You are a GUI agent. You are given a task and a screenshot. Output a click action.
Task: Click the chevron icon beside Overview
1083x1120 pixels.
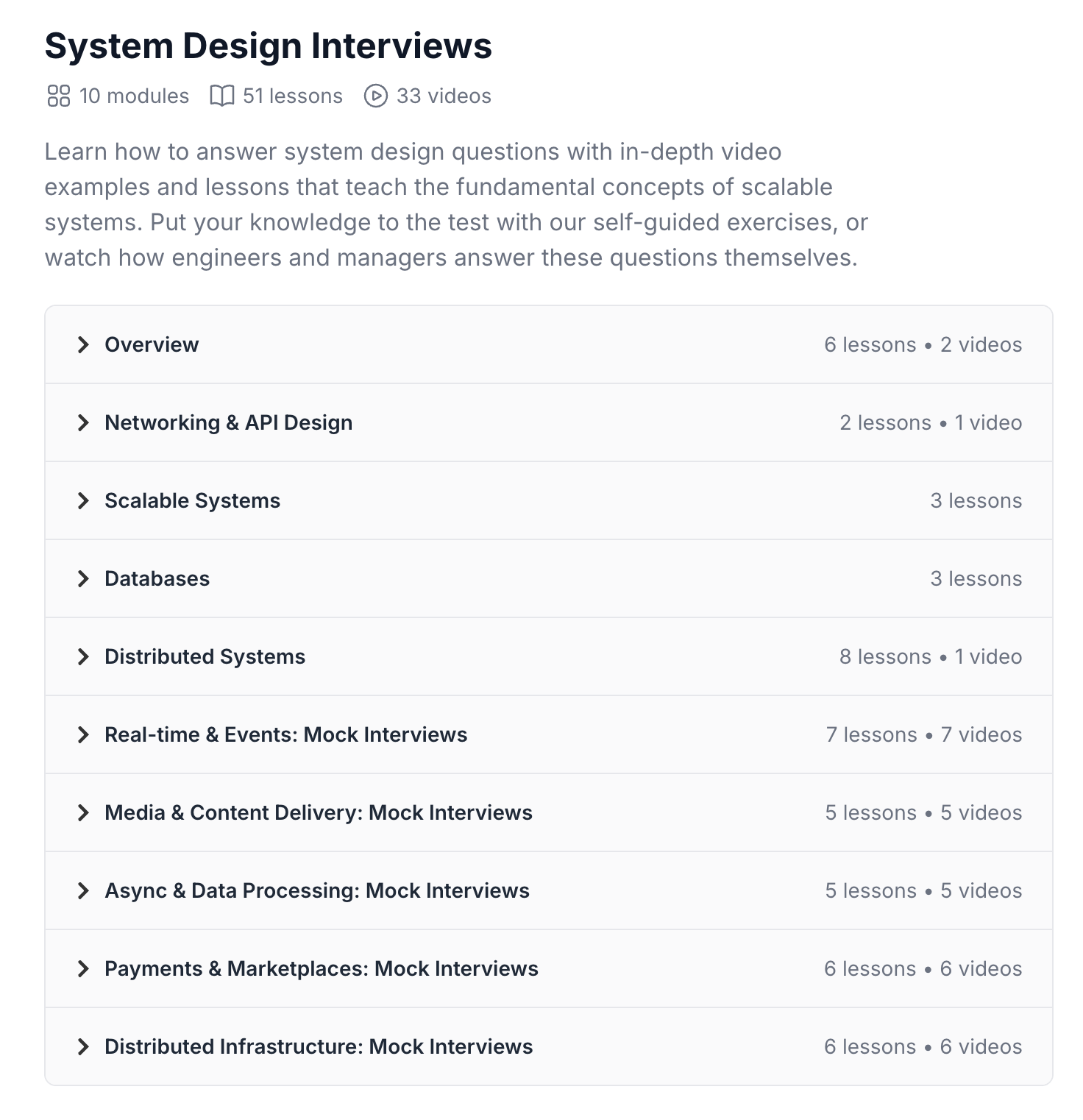[x=85, y=344]
